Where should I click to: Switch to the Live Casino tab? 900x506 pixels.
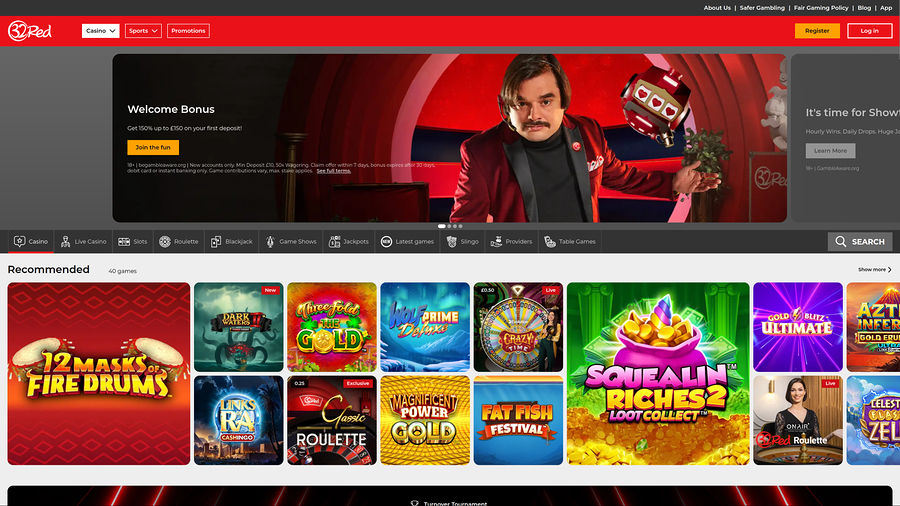(84, 242)
